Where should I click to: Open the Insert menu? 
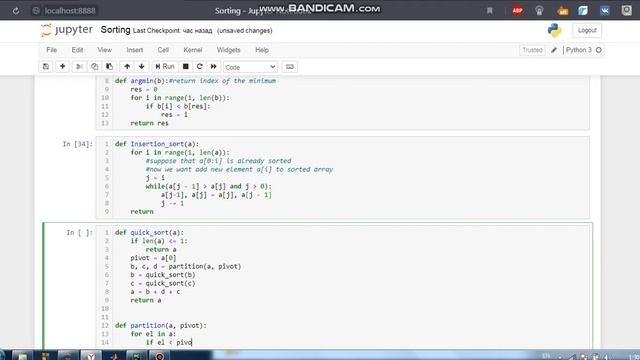(x=135, y=50)
